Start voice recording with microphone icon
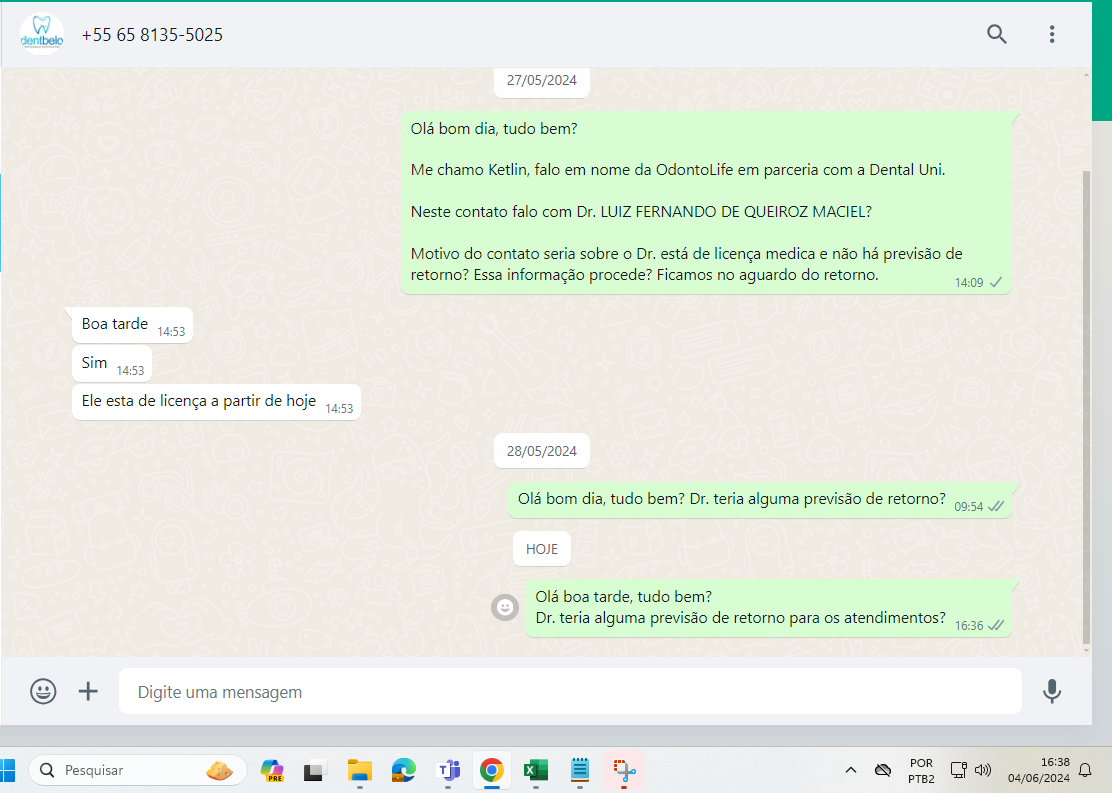 [1051, 691]
